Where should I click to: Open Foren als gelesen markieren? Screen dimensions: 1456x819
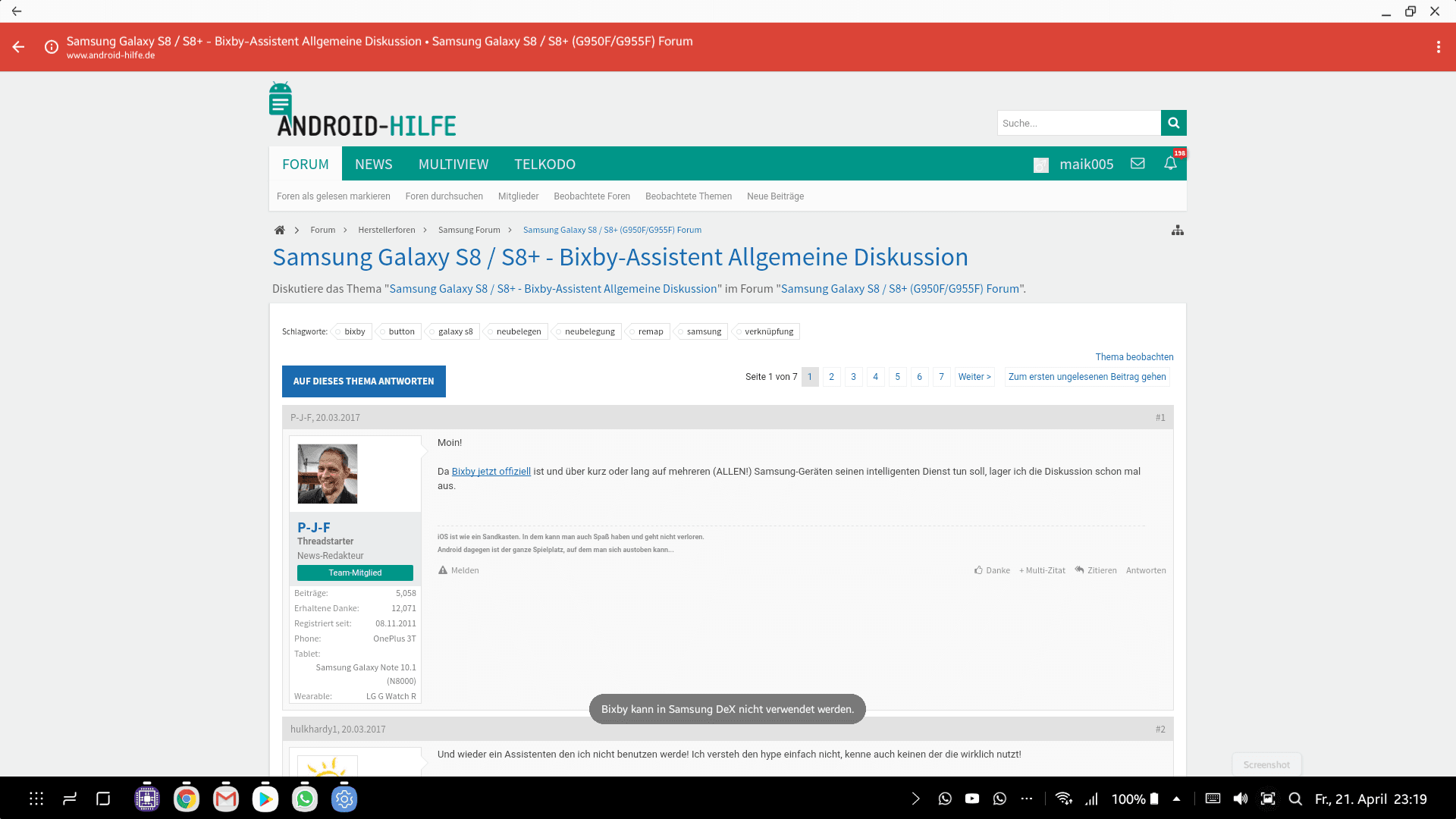(x=334, y=196)
